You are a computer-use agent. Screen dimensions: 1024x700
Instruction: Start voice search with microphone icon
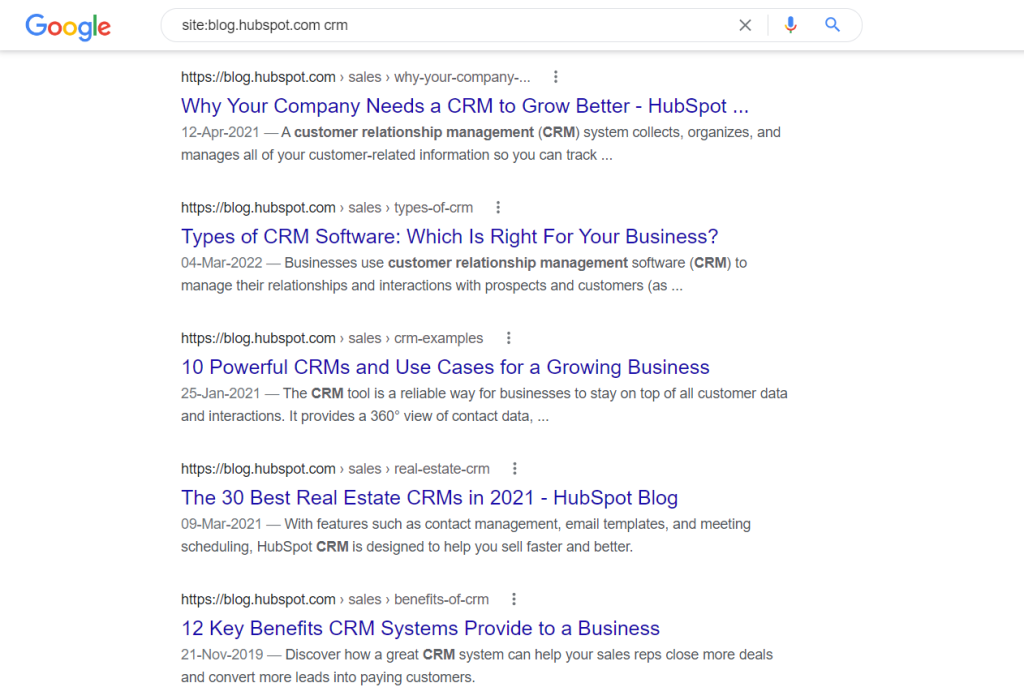pyautogui.click(x=790, y=25)
